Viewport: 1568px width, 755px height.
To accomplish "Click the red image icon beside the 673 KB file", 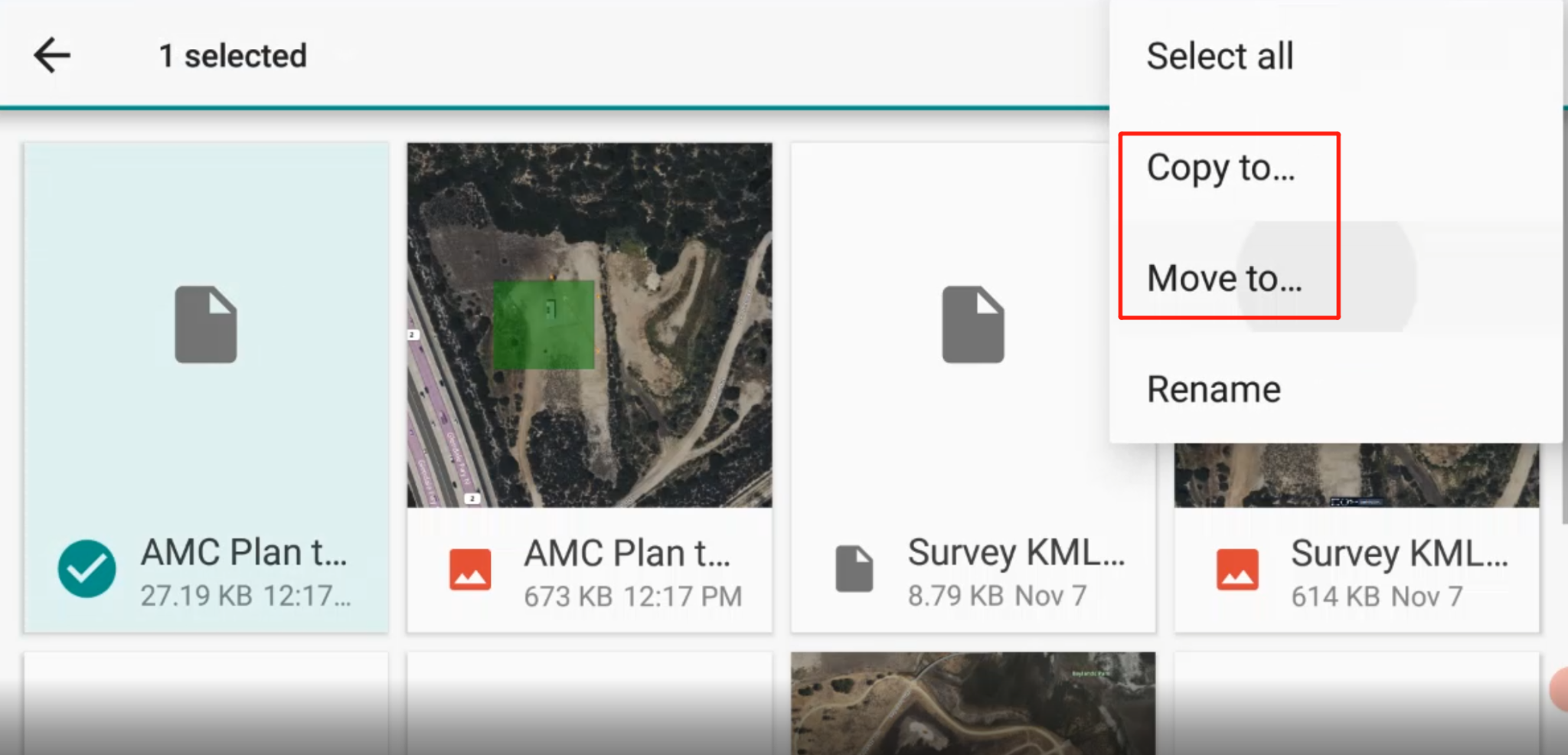I will point(470,570).
